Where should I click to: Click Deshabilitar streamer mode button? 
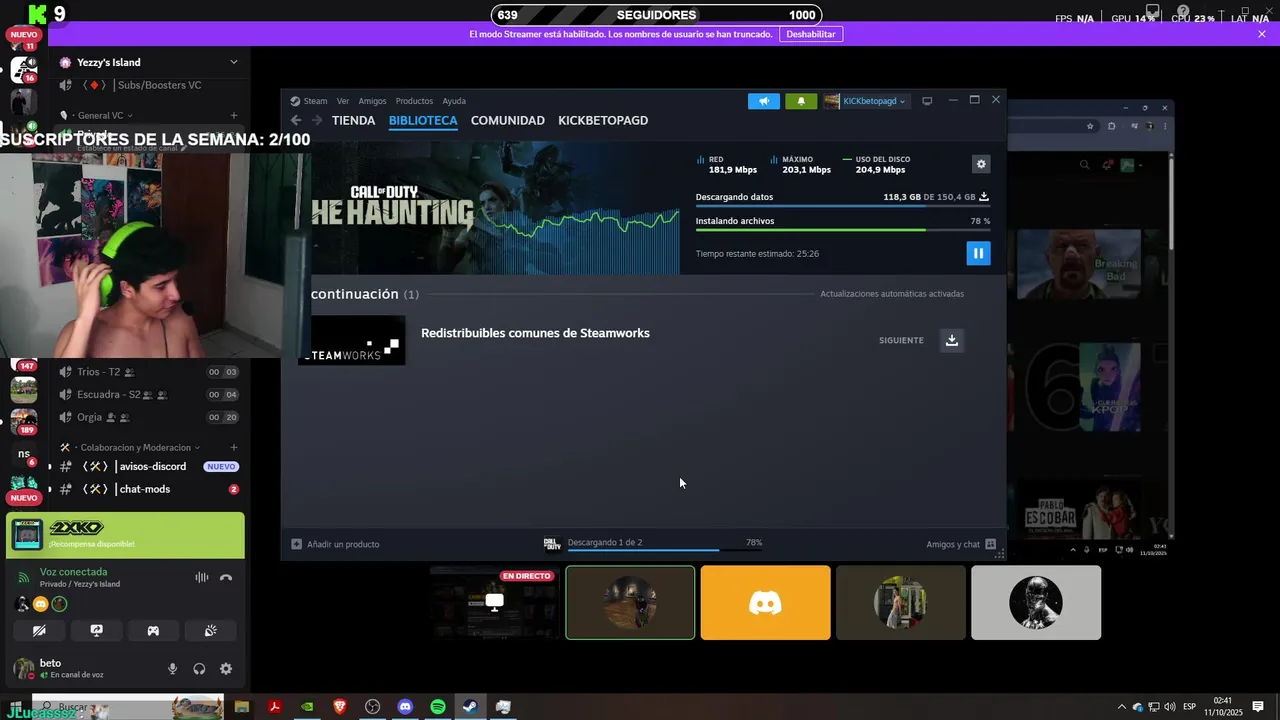pos(810,34)
